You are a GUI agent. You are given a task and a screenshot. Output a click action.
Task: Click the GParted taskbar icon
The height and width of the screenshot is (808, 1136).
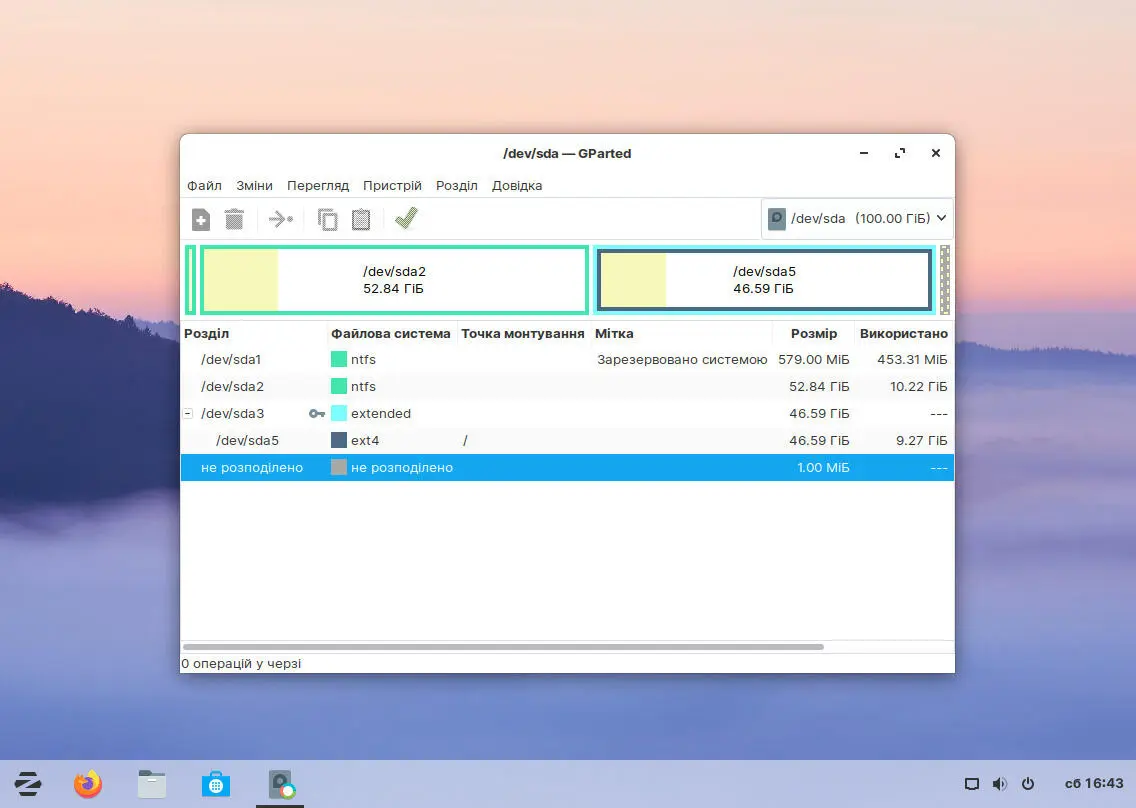pyautogui.click(x=280, y=784)
